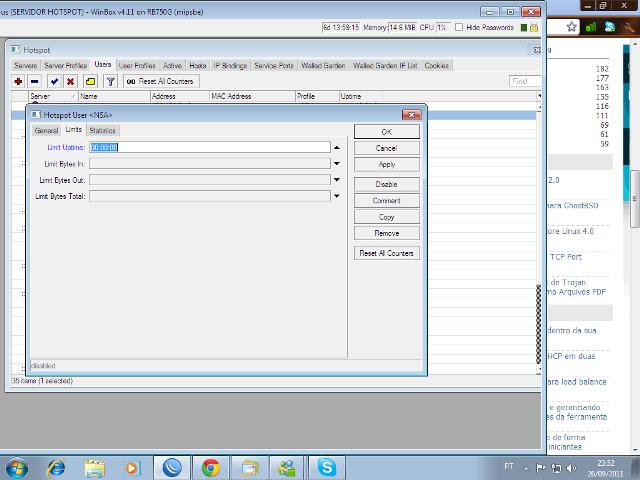Click the Linux 4.0 link in browser
This screenshot has height=480, width=640.
pos(571,231)
